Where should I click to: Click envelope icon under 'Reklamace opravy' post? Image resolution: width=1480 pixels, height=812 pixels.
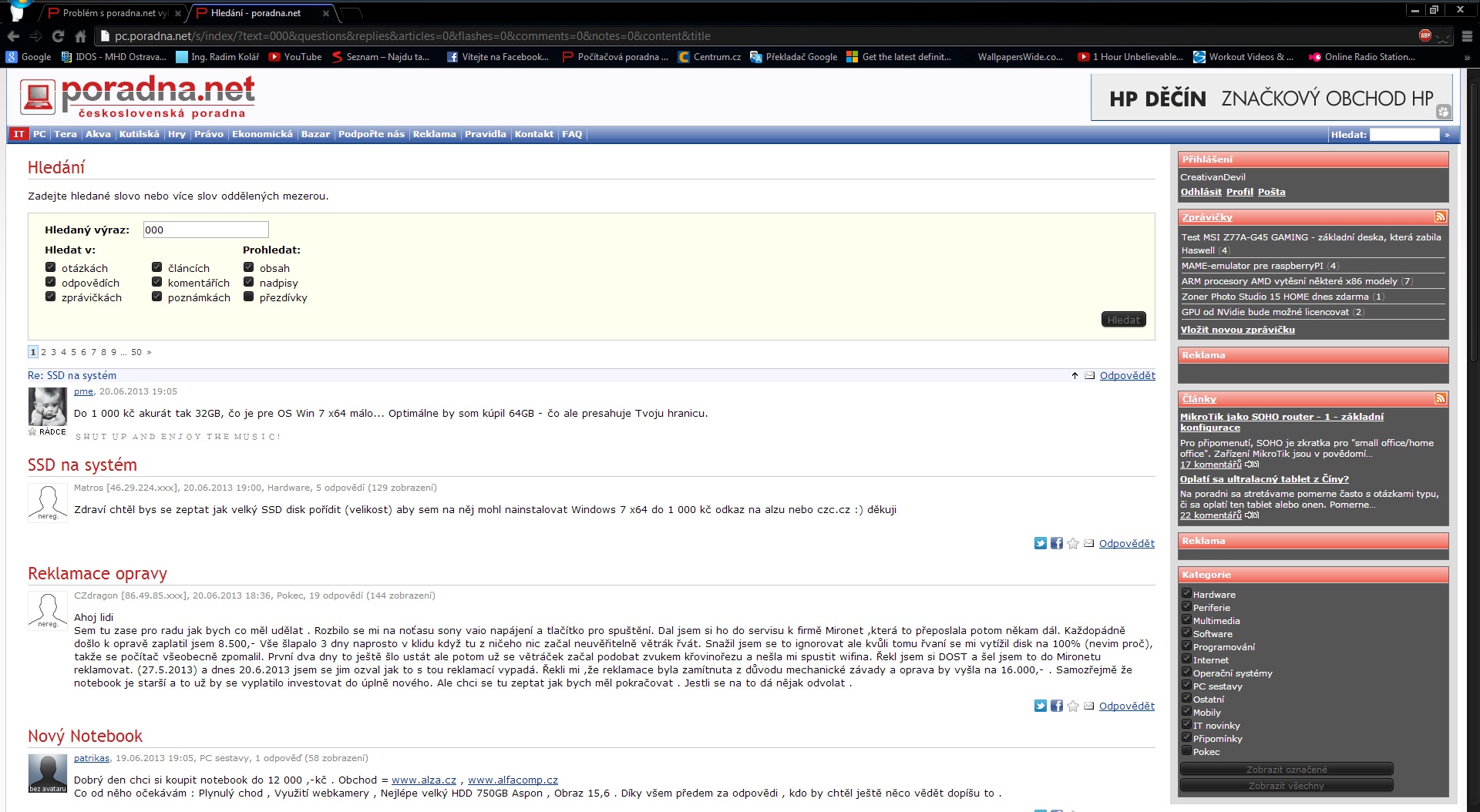(1088, 706)
